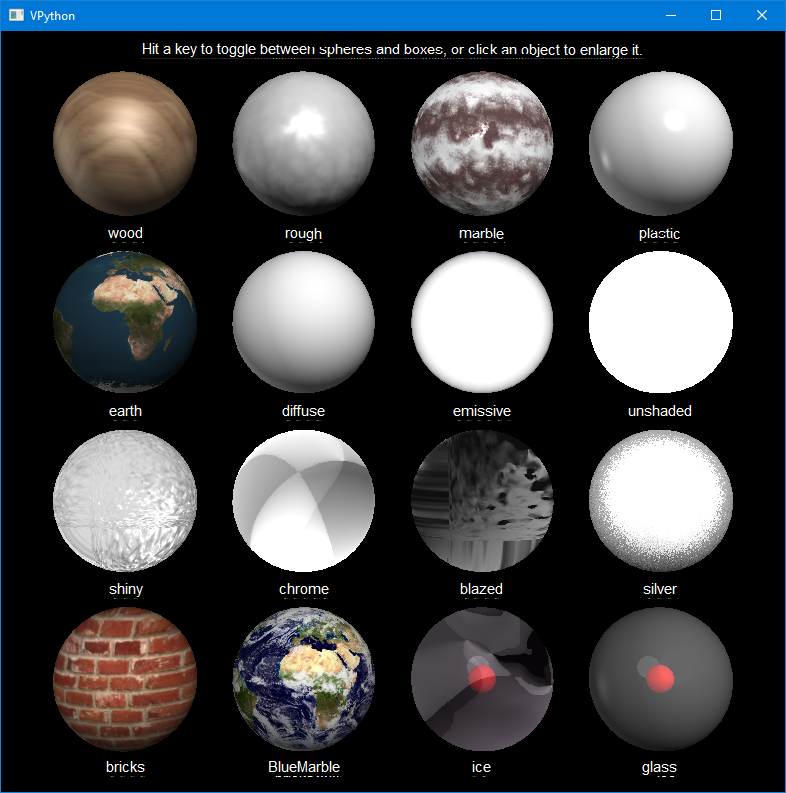The width and height of the screenshot is (786, 793).
Task: Enlarge the ice material sphere
Action: tap(482, 679)
